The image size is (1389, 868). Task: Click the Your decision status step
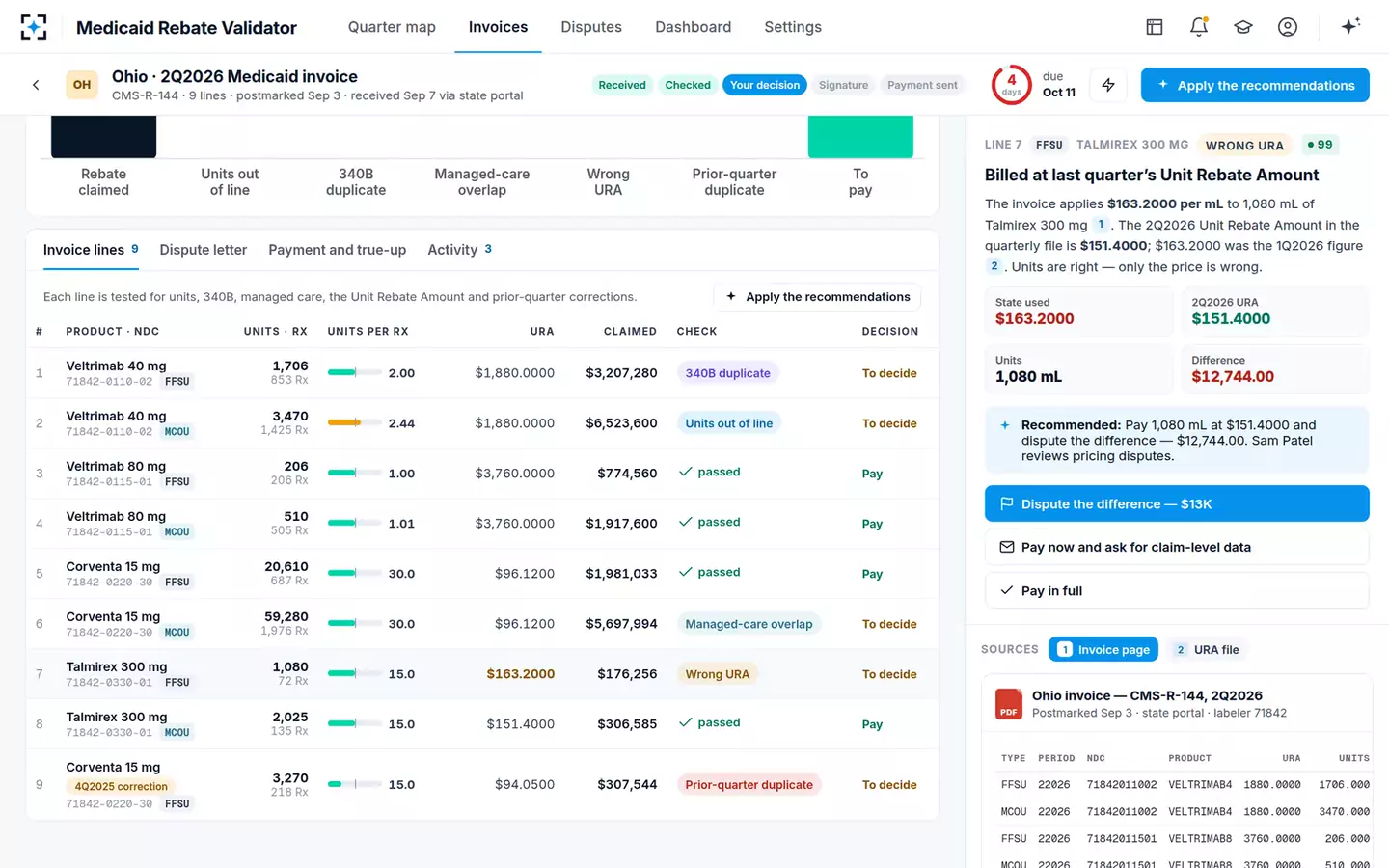point(765,85)
